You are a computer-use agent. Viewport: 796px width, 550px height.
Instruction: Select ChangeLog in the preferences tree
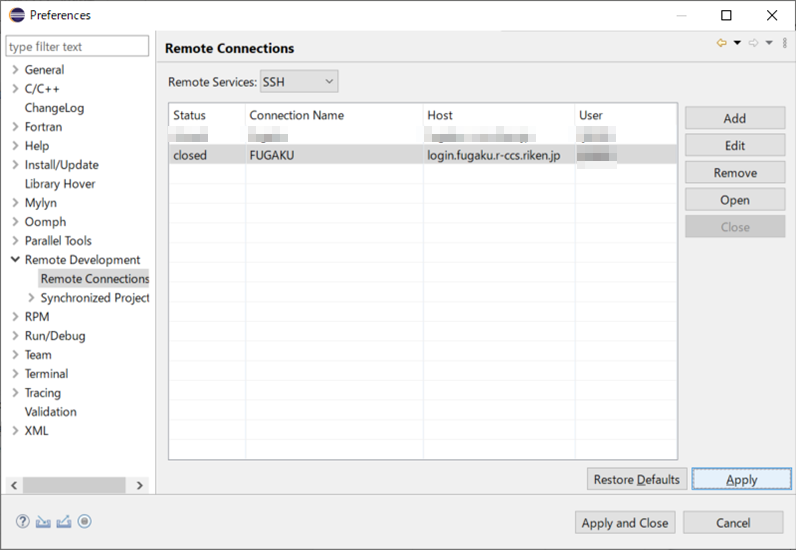(x=54, y=108)
